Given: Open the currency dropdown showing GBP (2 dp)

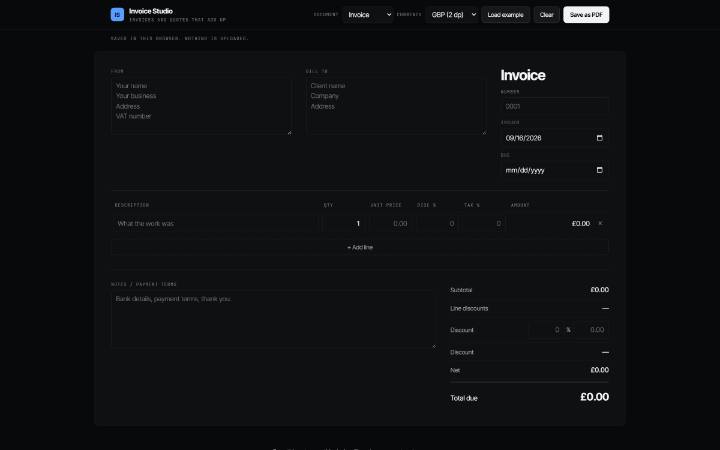Looking at the screenshot, I should [452, 15].
